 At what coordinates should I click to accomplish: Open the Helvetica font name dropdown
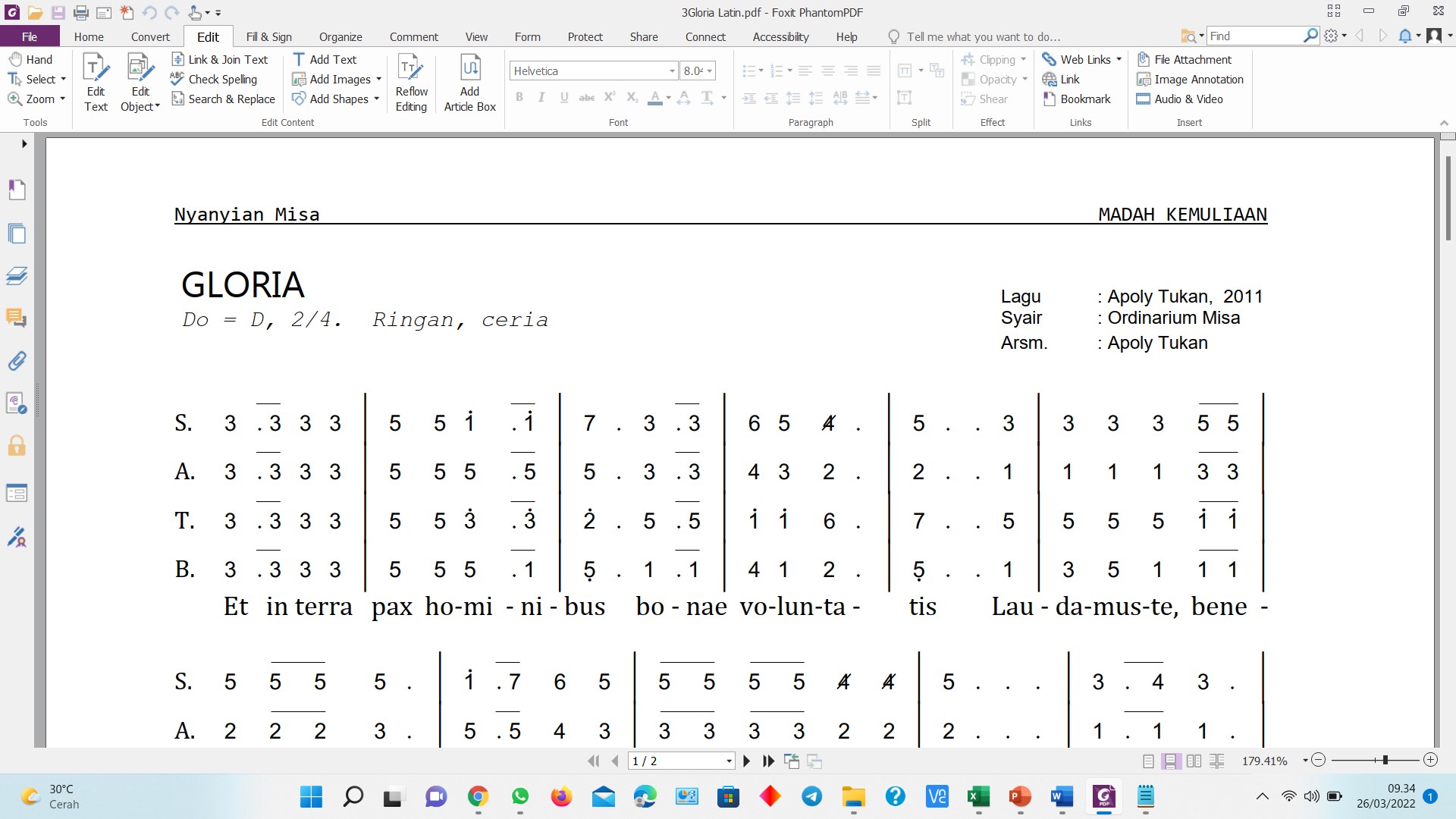coord(671,71)
